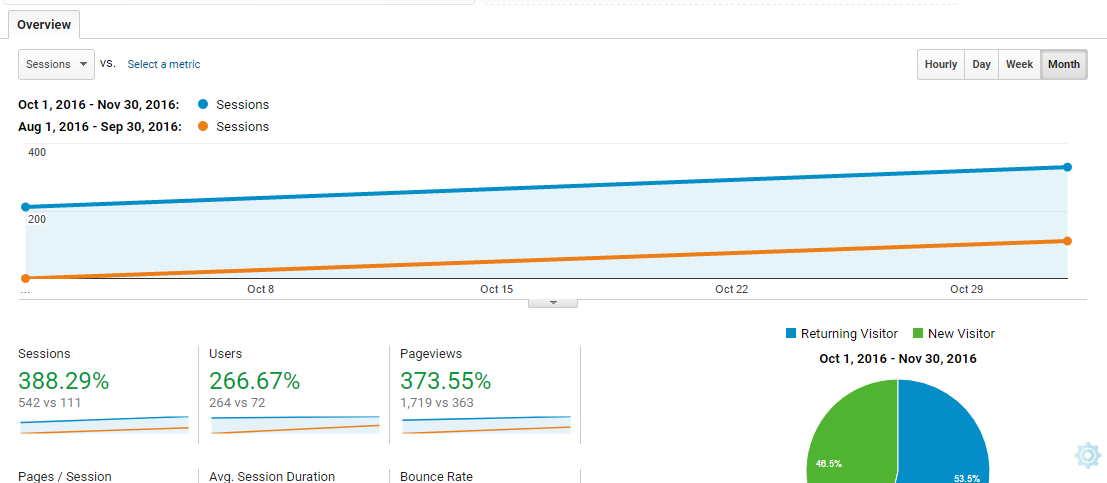Viewport: 1107px width, 483px height.
Task: Select the Hourly graph interval
Action: coord(940,64)
